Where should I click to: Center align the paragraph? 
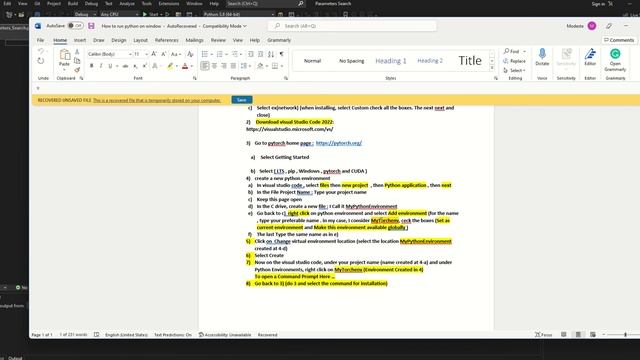[x=214, y=66]
